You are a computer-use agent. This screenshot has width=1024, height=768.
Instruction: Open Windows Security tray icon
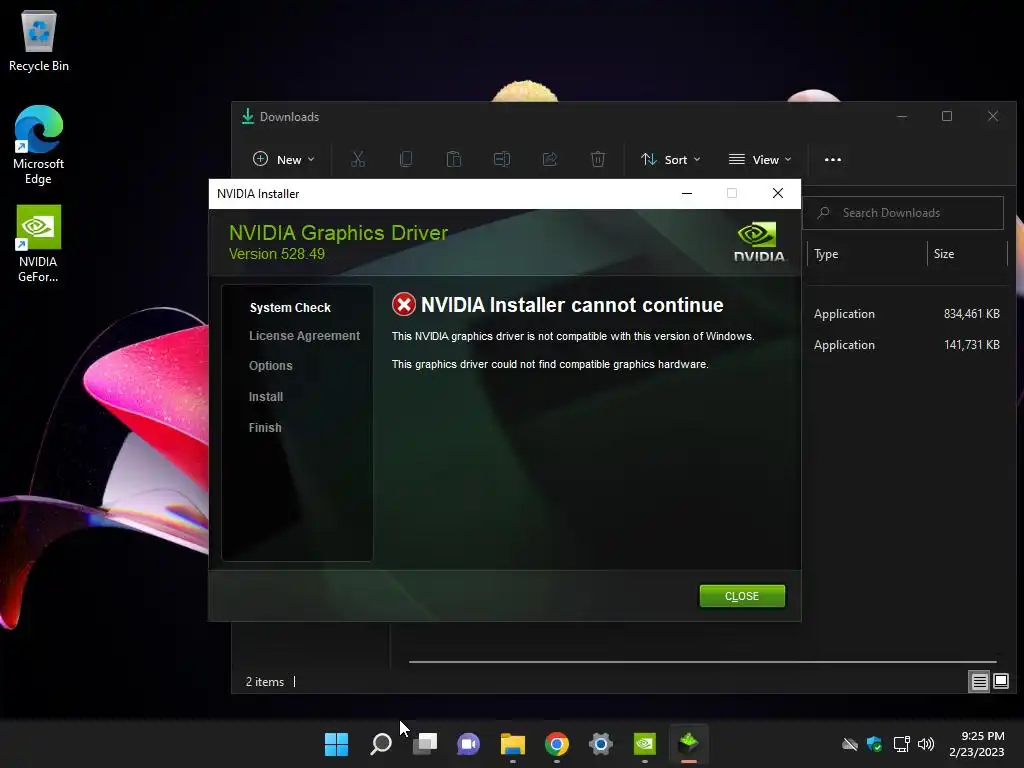[874, 744]
